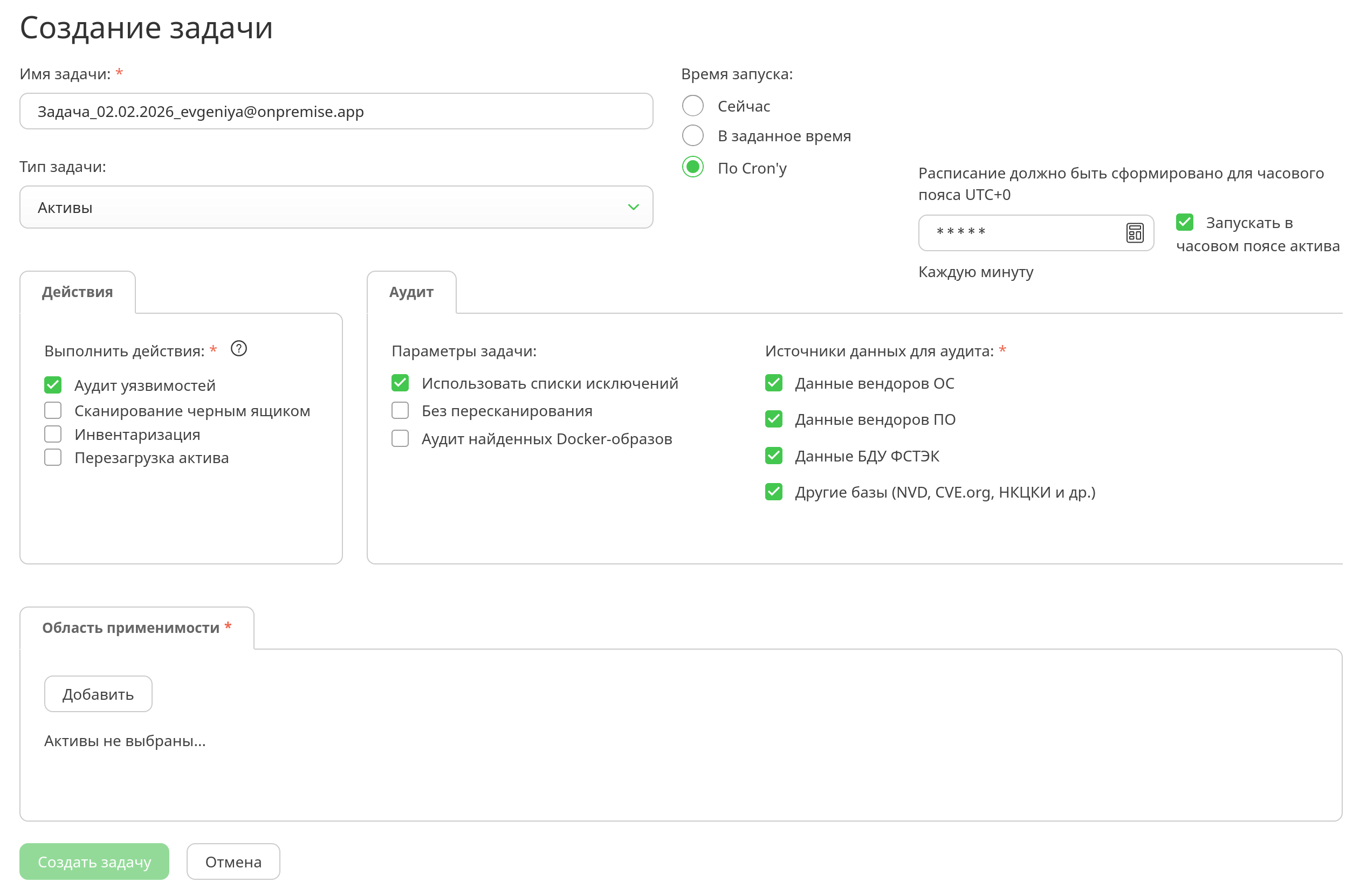Click the Добавить button
1360x896 pixels.
point(98,694)
